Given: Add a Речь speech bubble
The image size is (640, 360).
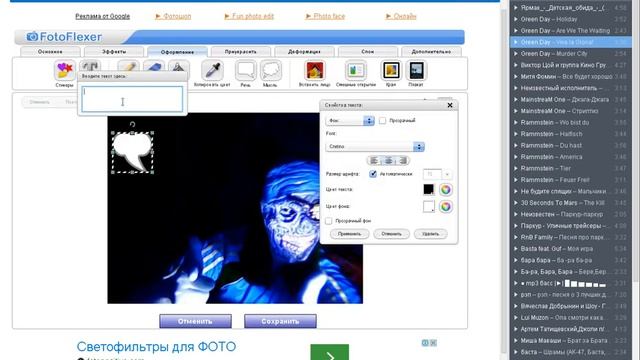Looking at the screenshot, I should pos(246,71).
